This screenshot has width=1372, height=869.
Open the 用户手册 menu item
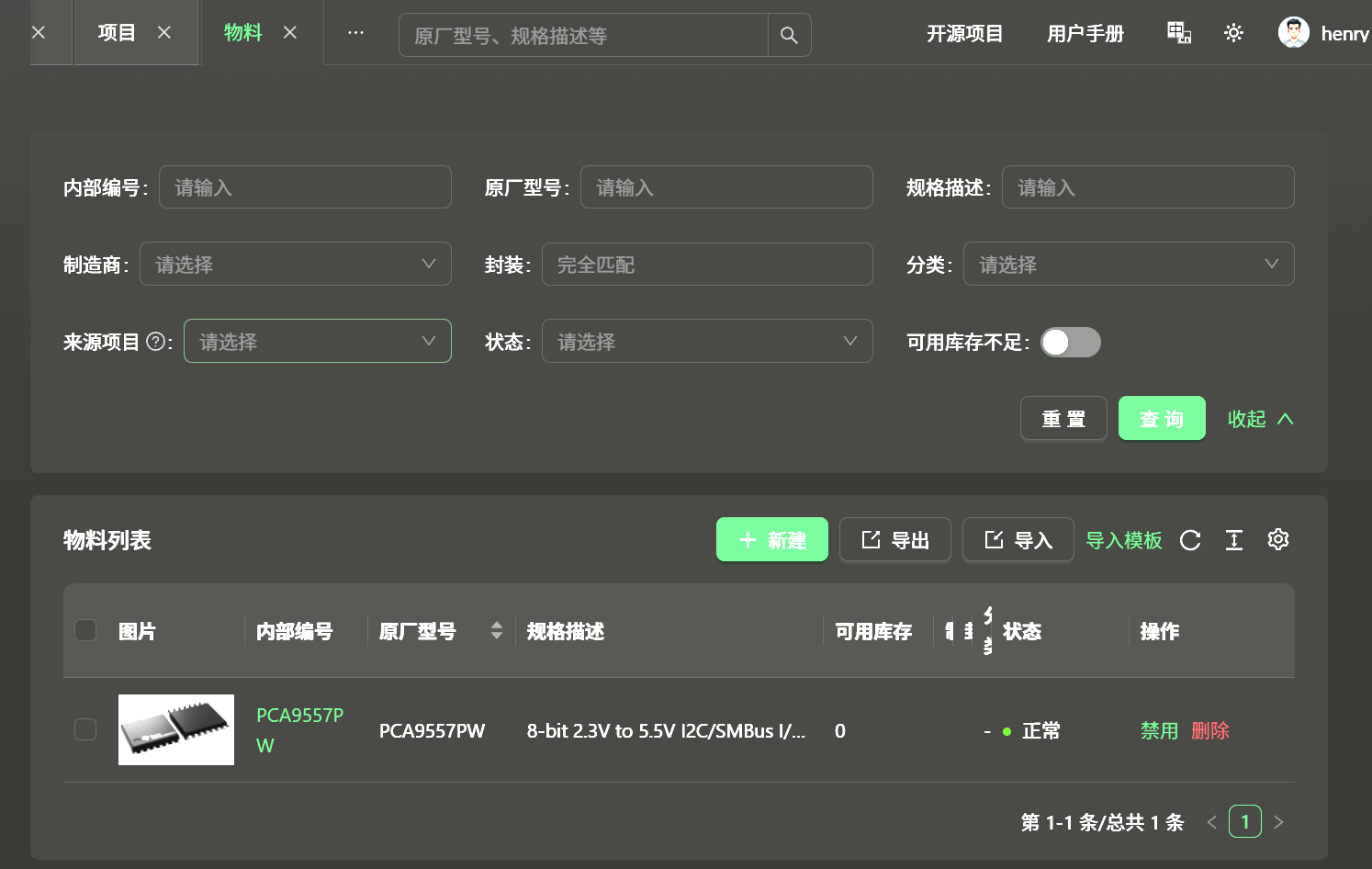(x=1085, y=34)
